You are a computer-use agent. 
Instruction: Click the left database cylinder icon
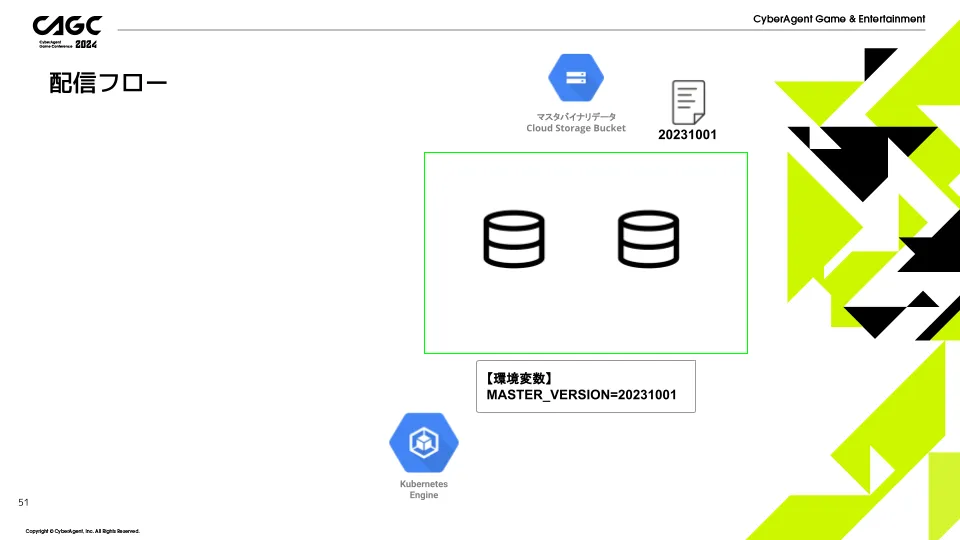[x=514, y=240]
